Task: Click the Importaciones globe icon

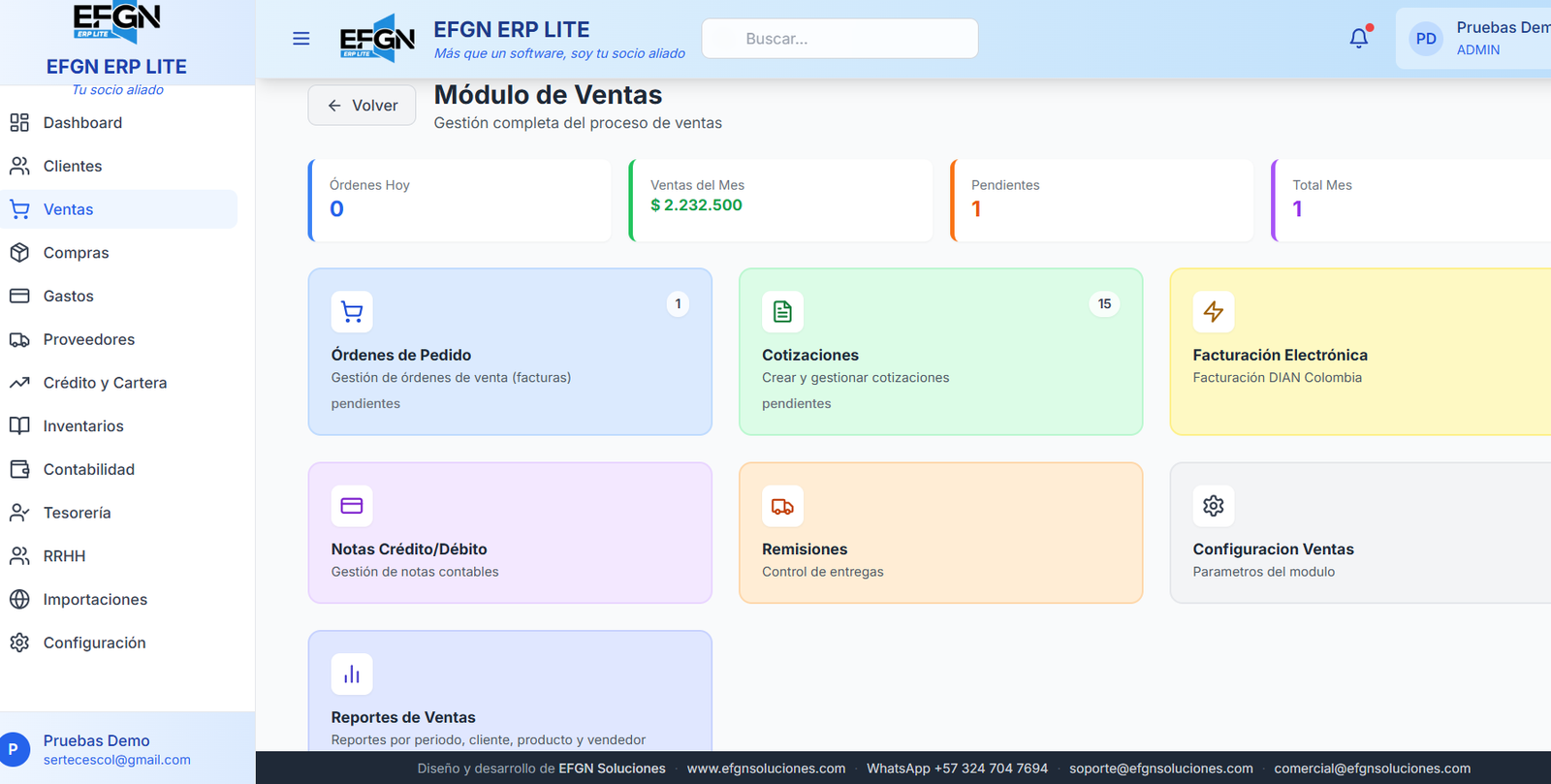Action: (x=19, y=599)
